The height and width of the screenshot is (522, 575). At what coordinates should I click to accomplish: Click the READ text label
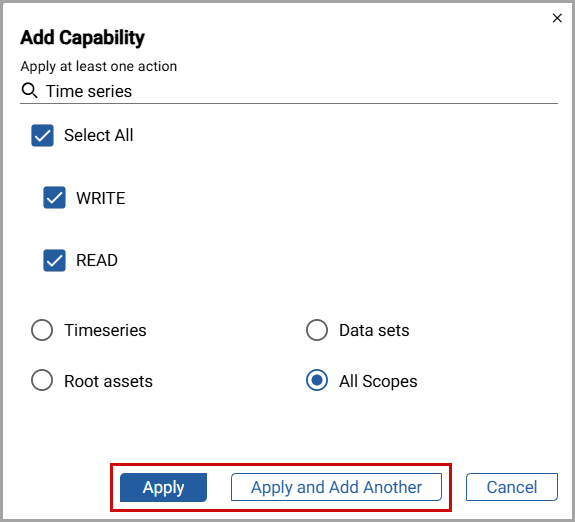click(x=97, y=260)
